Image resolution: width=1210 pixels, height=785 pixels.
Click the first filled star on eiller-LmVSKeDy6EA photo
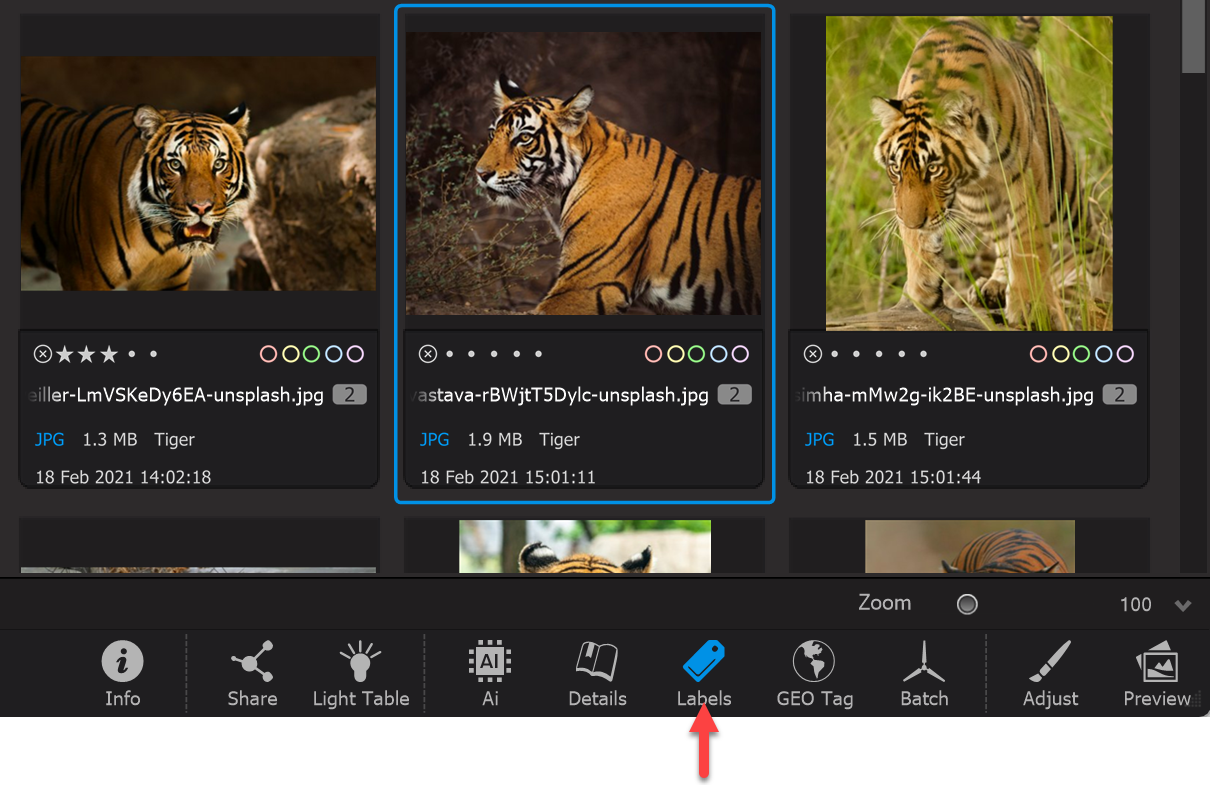65,354
